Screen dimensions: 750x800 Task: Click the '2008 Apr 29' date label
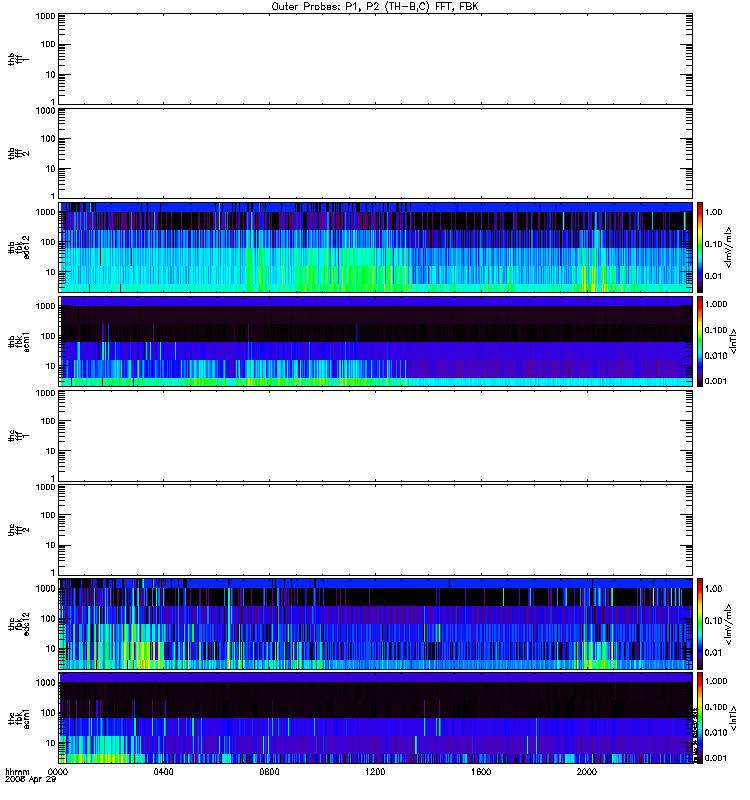click(x=30, y=780)
